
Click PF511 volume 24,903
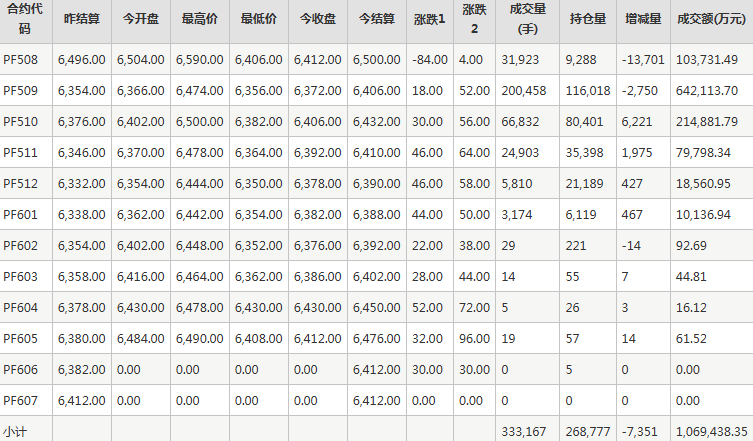tap(520, 152)
